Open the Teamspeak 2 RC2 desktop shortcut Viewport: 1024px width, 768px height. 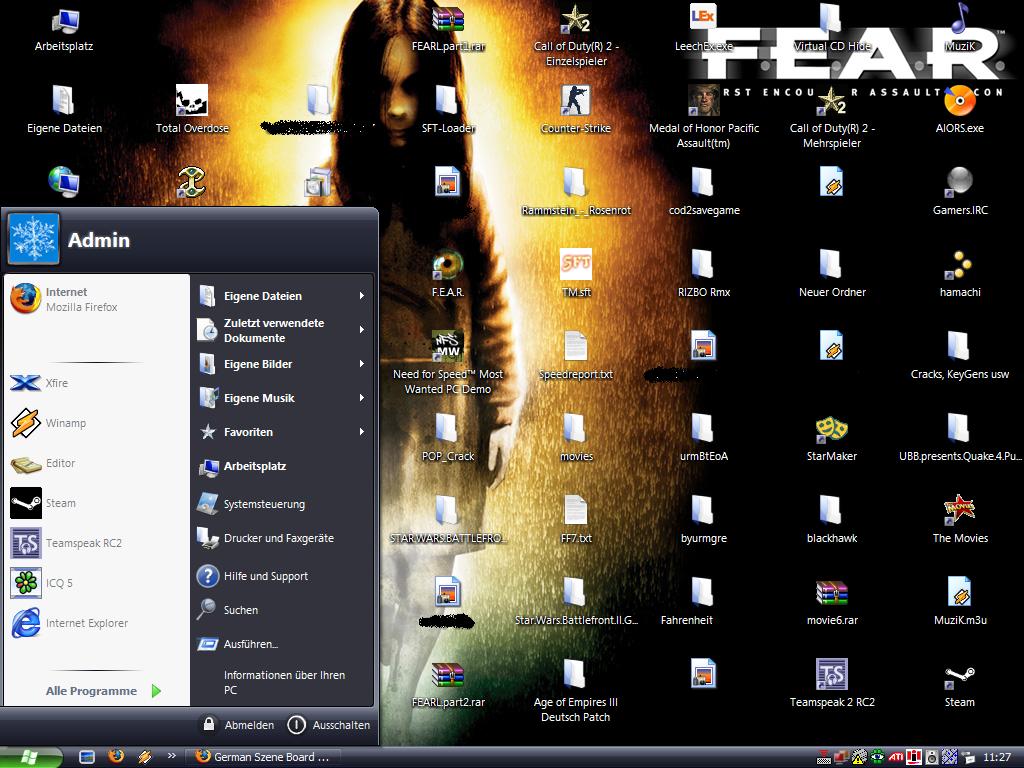(832, 684)
